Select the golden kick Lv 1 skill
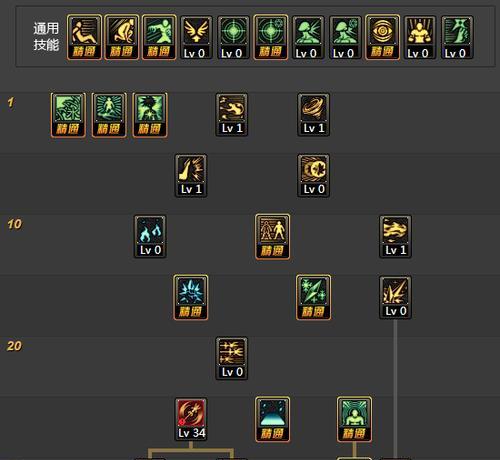 191,176
